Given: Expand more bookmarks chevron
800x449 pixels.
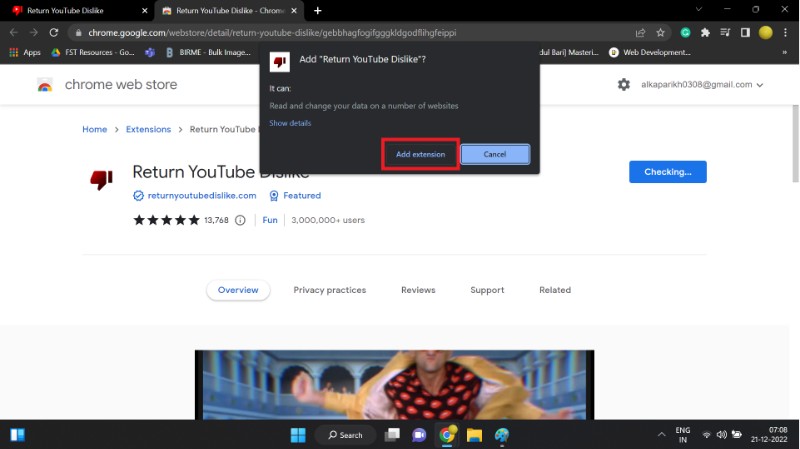Looking at the screenshot, I should pyautogui.click(x=785, y=52).
